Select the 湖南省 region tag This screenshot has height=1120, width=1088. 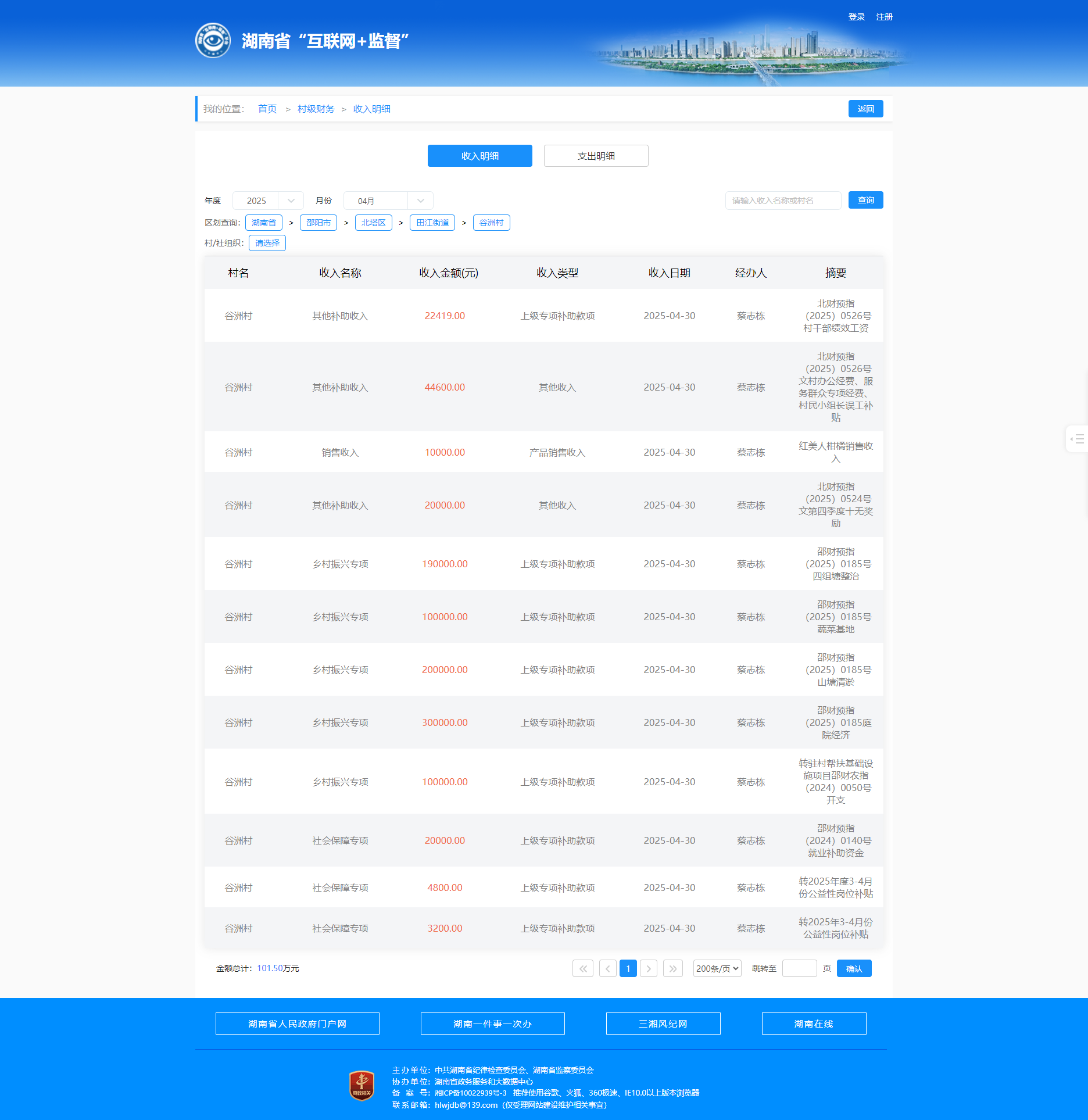click(x=264, y=223)
